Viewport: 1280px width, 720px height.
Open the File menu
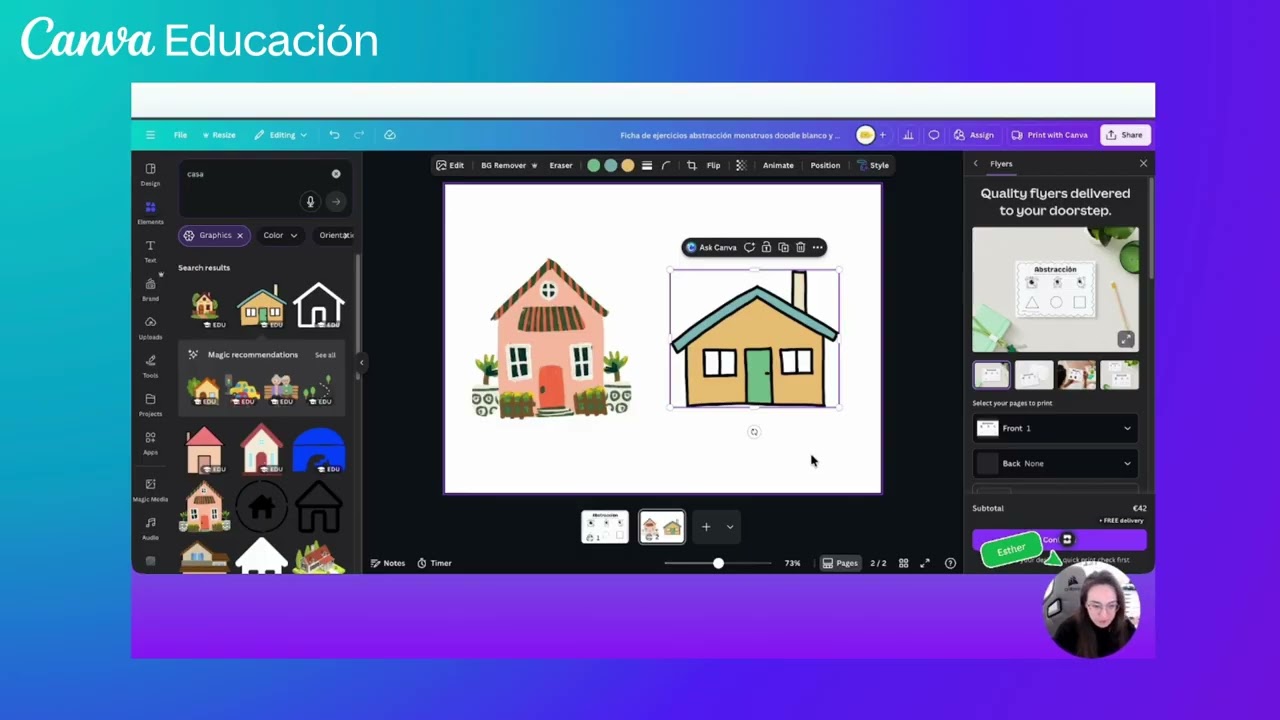point(180,135)
